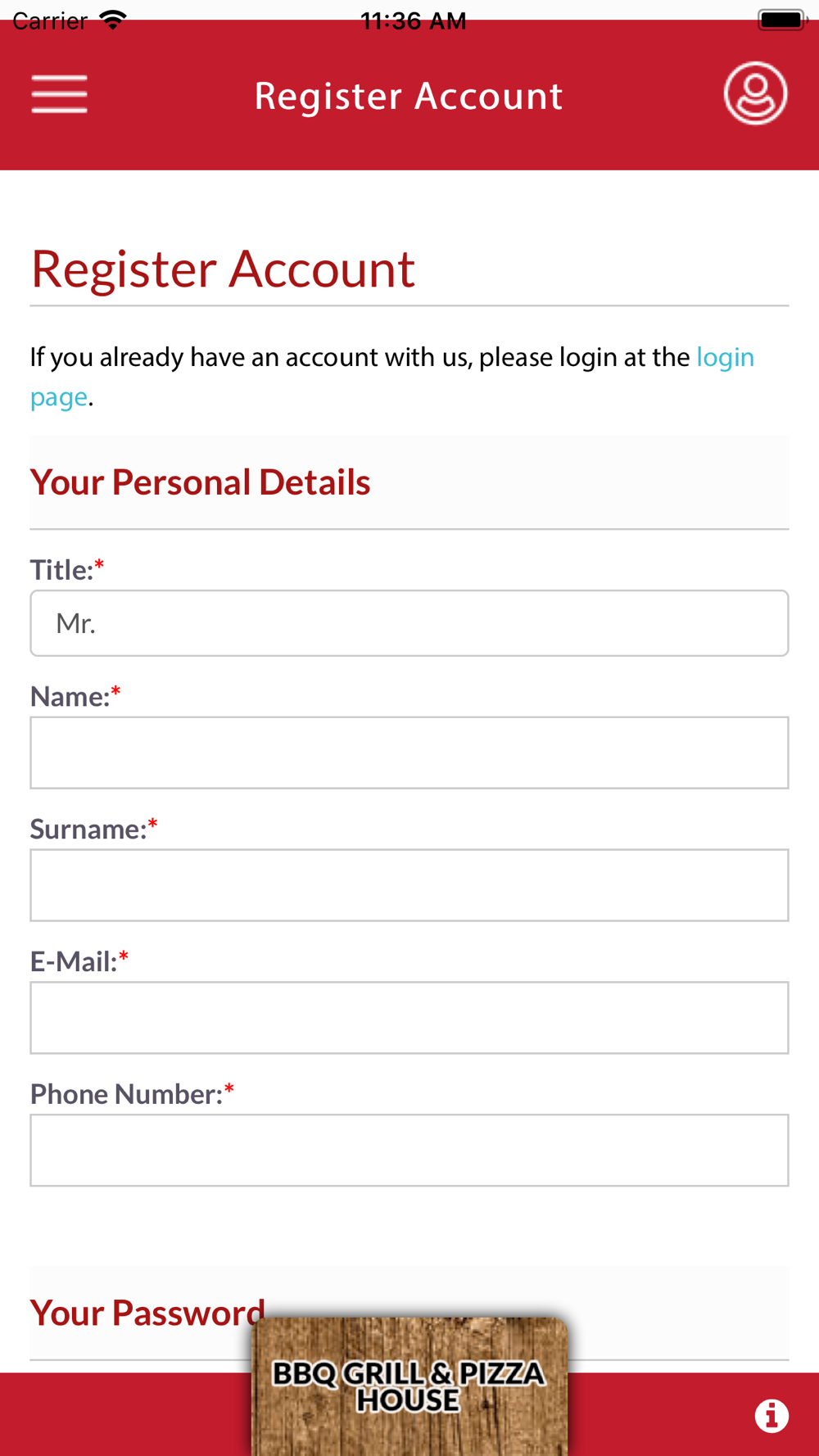Tap the user profile icon
819x1456 pixels.
(x=755, y=93)
